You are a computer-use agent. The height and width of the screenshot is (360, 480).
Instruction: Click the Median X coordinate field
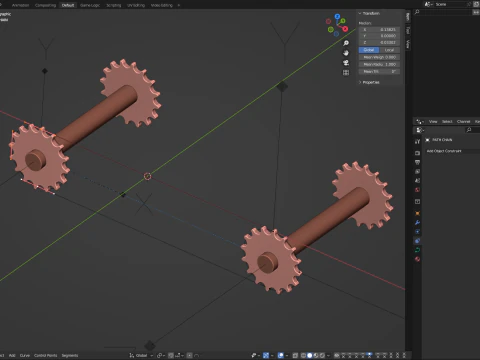point(379,30)
